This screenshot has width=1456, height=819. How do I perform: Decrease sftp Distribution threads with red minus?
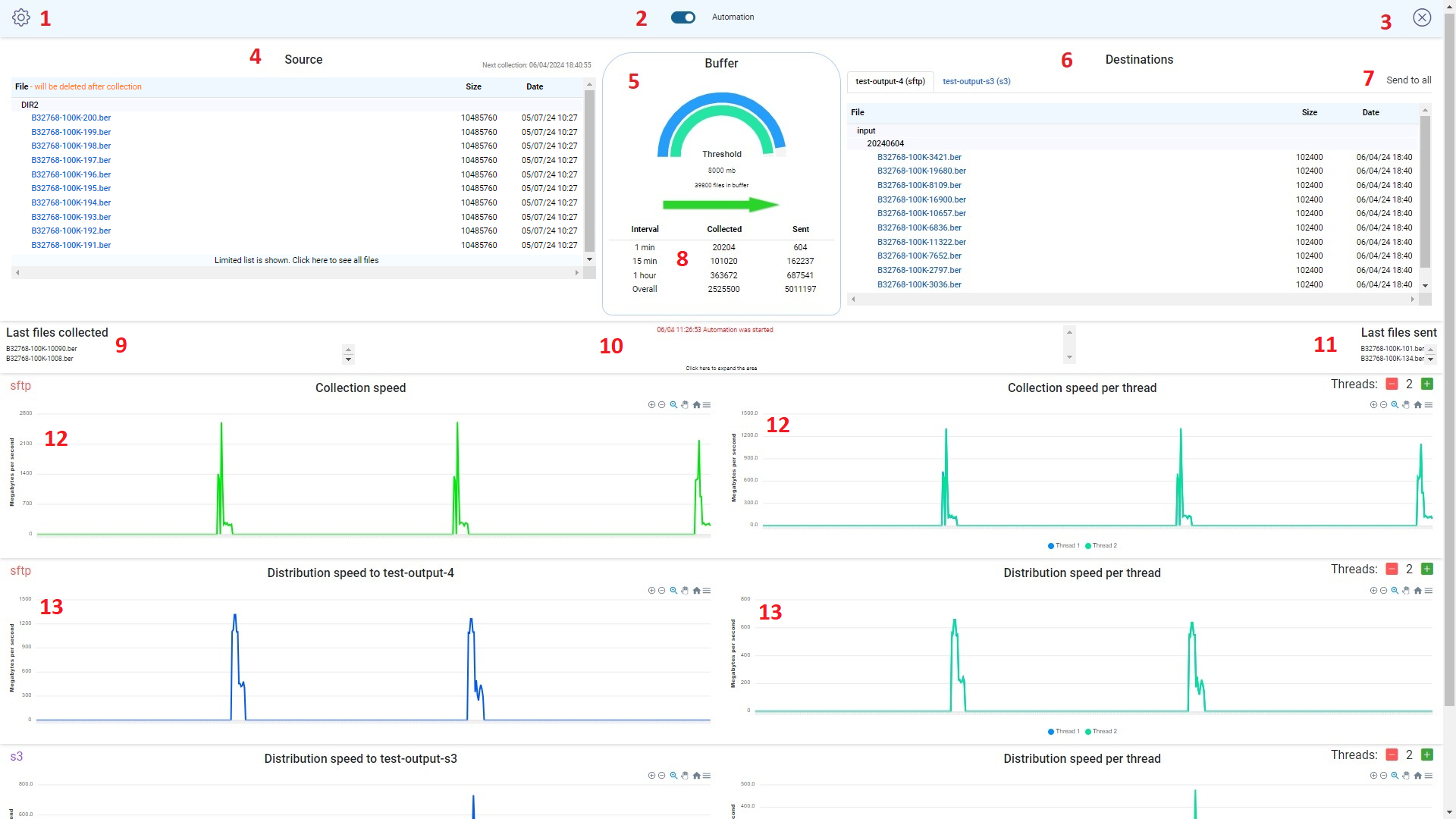(x=1392, y=570)
